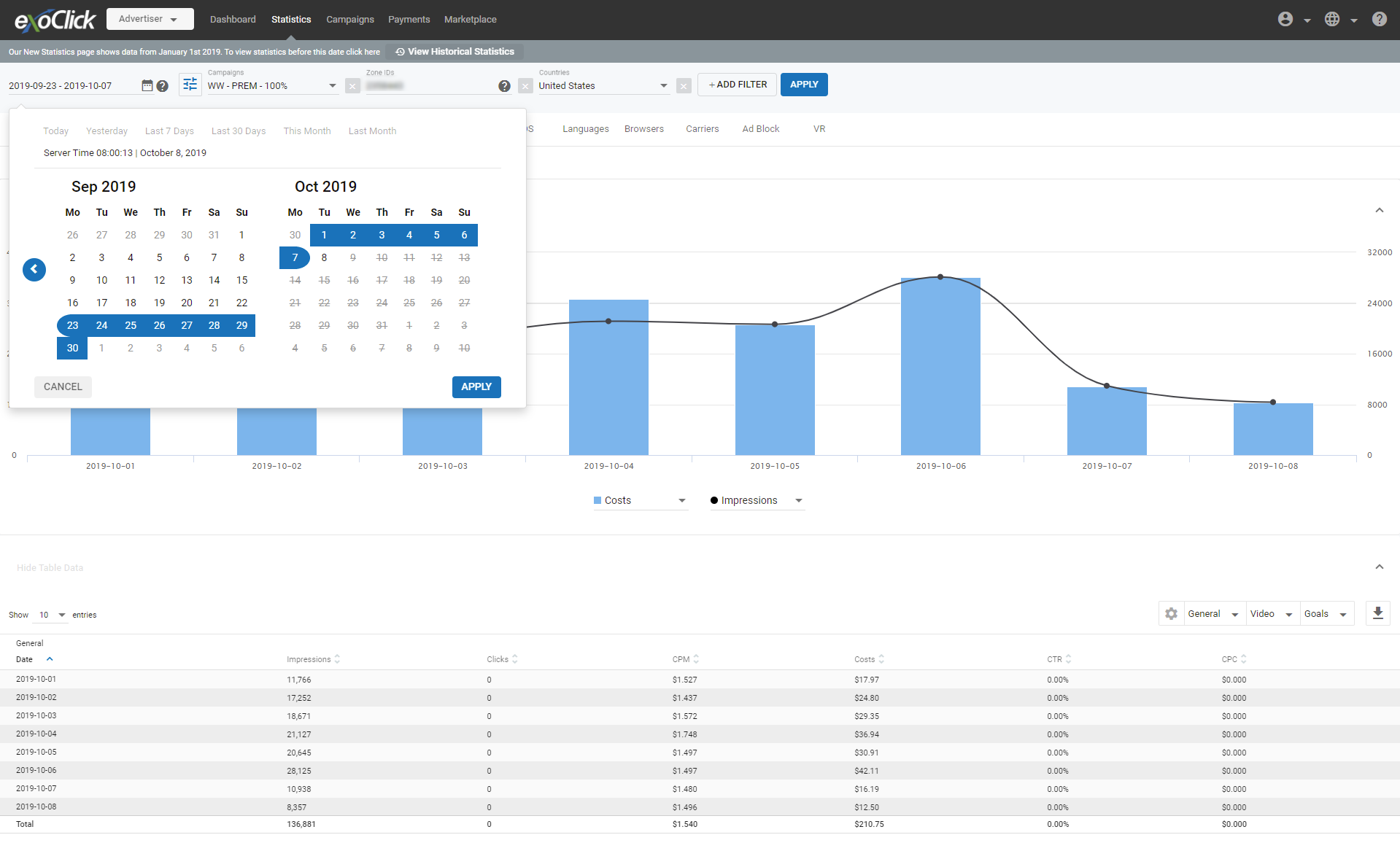Switch to VR tab
The width and height of the screenshot is (1400, 851).
pos(819,129)
